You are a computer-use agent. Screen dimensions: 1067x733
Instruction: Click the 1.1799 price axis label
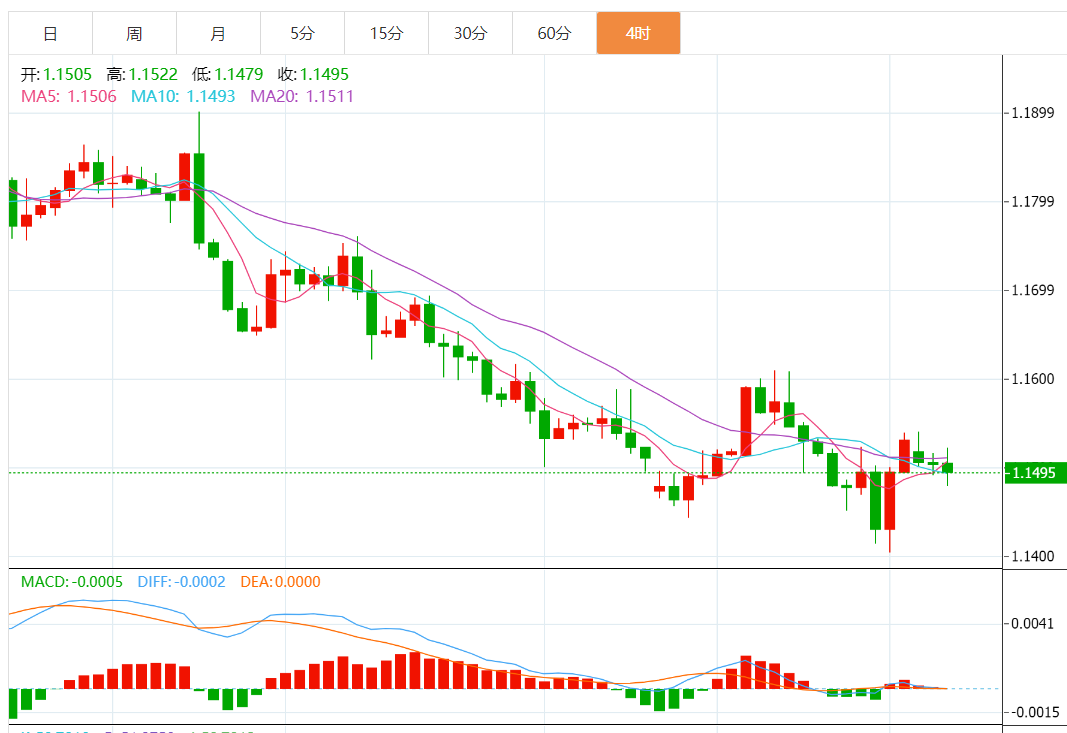1032,201
